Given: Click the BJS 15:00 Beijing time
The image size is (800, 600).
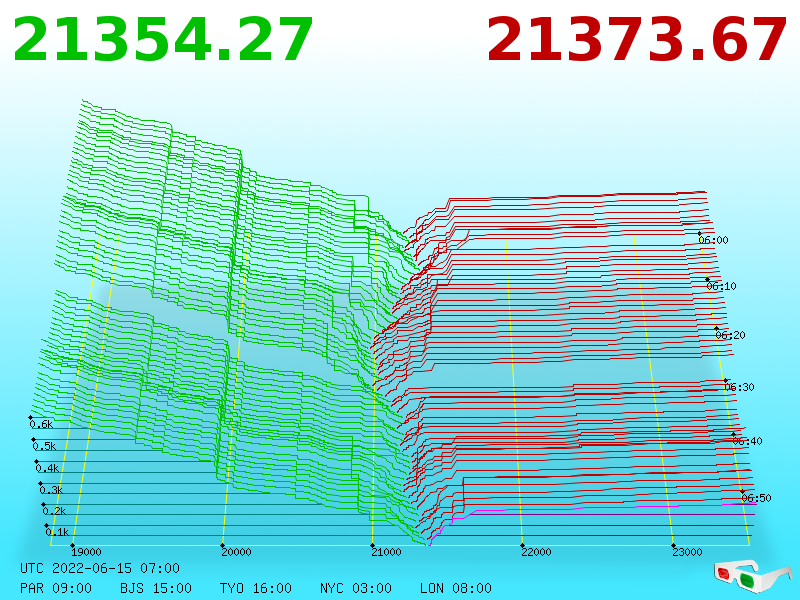Looking at the screenshot, I should click(x=156, y=588).
